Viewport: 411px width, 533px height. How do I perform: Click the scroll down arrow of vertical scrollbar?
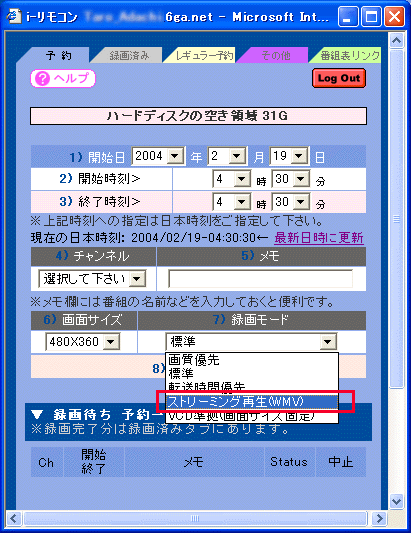(x=396, y=501)
